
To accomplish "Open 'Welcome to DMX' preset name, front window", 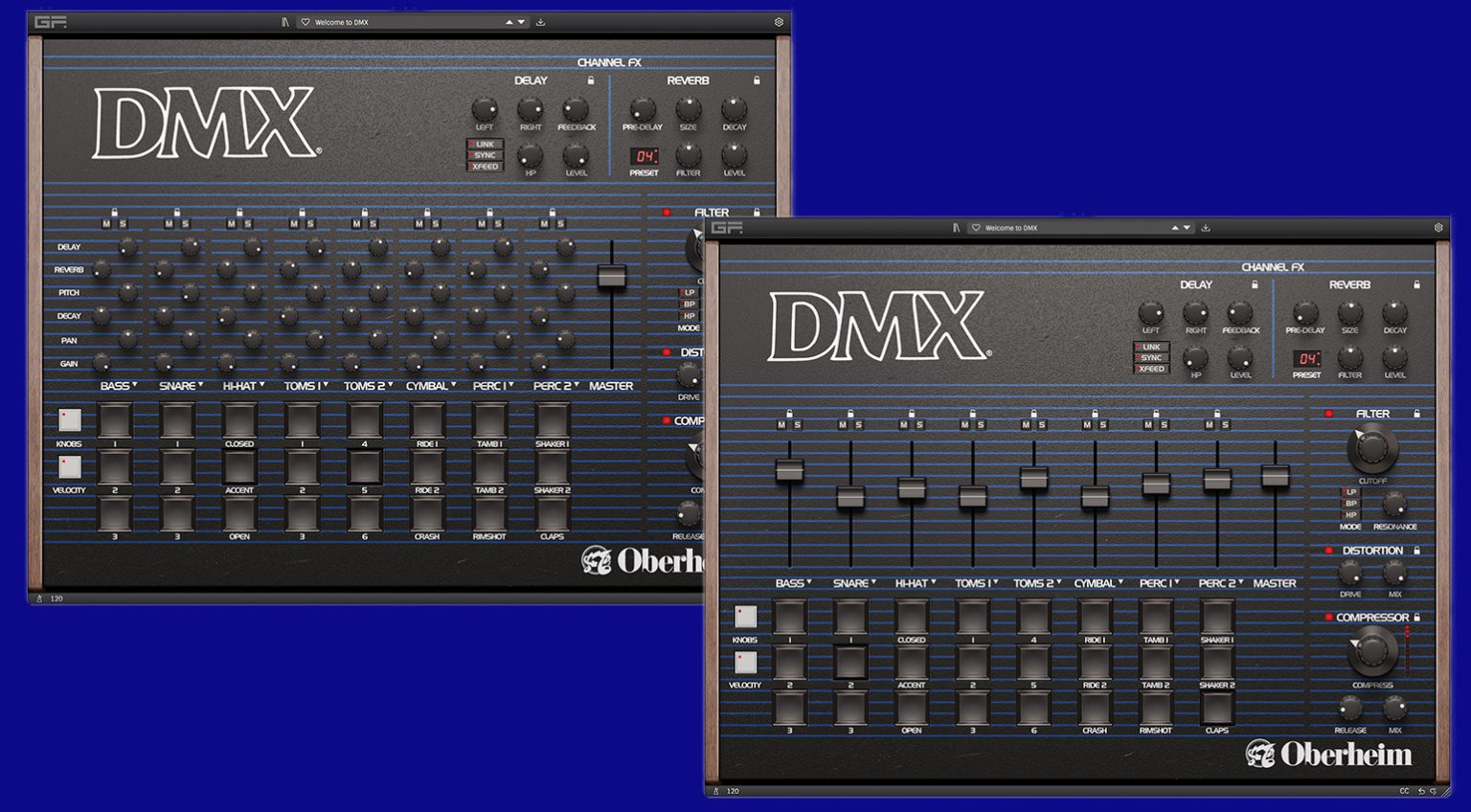I will click(x=1011, y=228).
